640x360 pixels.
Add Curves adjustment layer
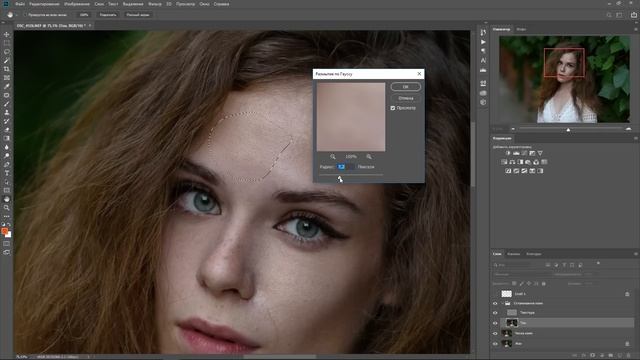point(524,153)
